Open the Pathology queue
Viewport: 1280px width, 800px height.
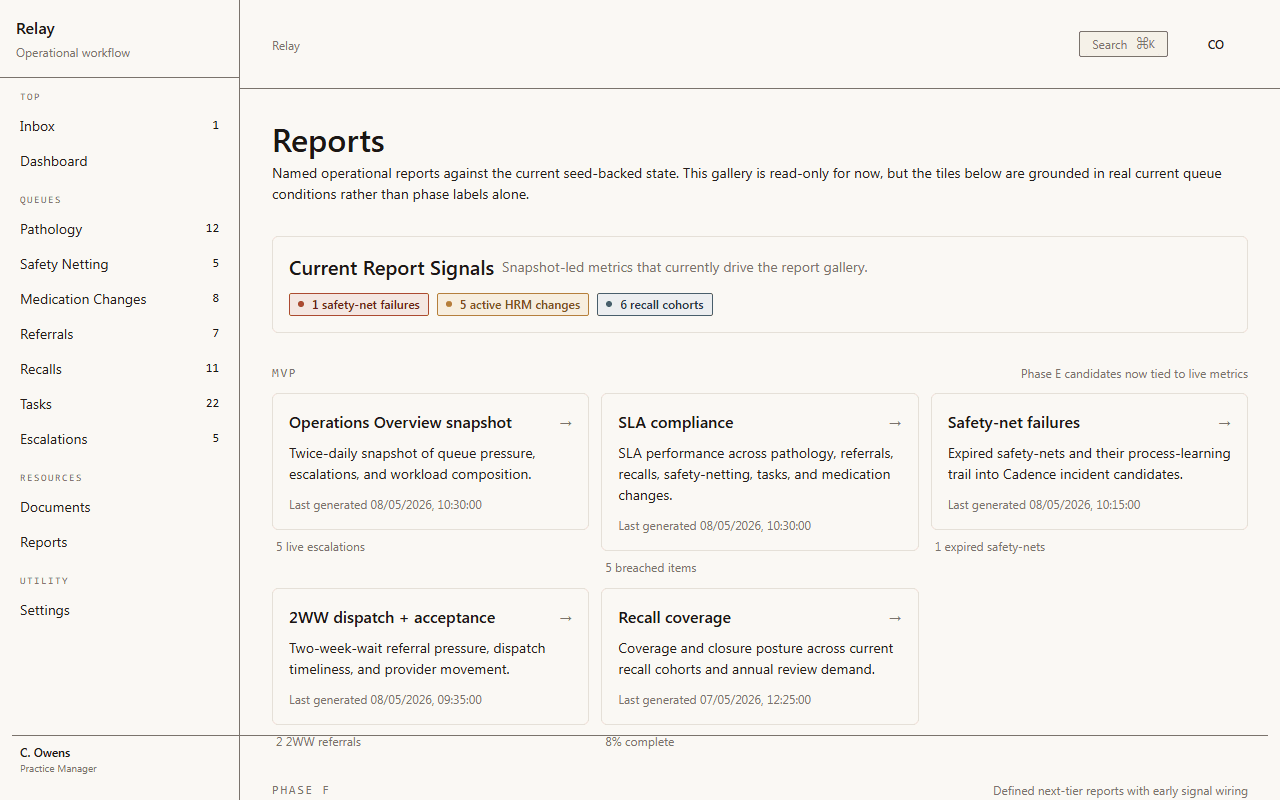(x=119, y=229)
